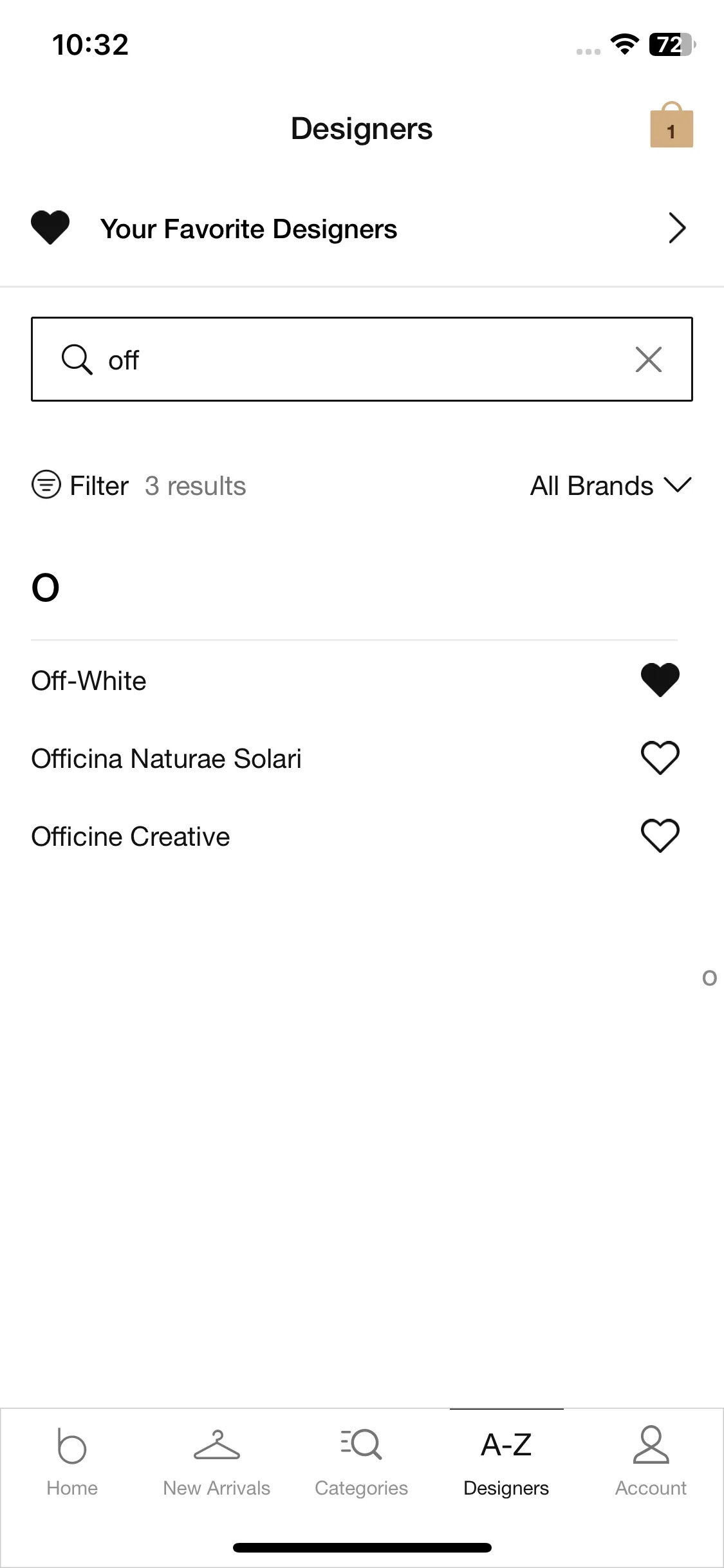Image resolution: width=724 pixels, height=1568 pixels.
Task: Tap the black heart beside Your Favorite Designers
Action: 50,228
